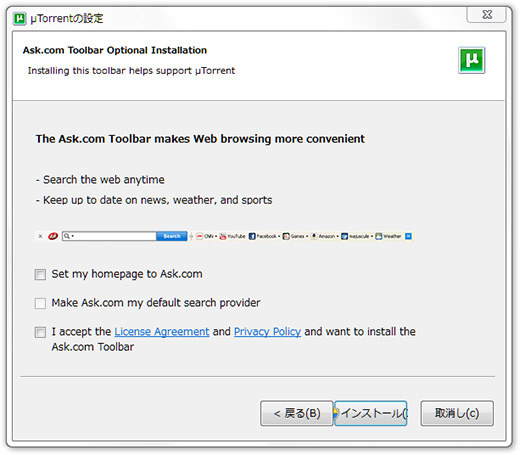Close the µTorrent setup dialog
Image resolution: width=520 pixels, height=455 pixels.
click(487, 15)
